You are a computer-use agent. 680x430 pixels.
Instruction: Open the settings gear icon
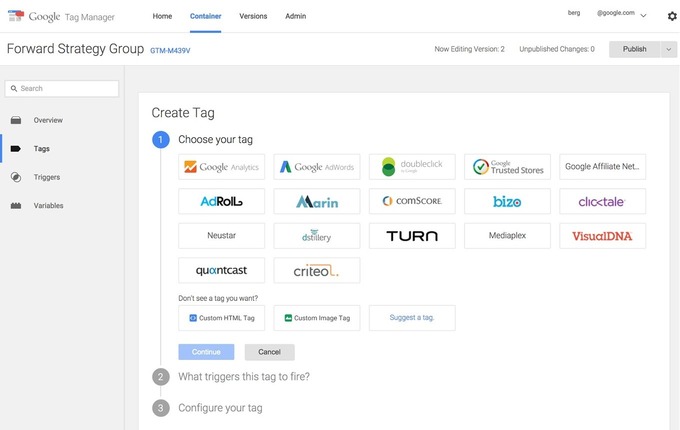[x=672, y=16]
